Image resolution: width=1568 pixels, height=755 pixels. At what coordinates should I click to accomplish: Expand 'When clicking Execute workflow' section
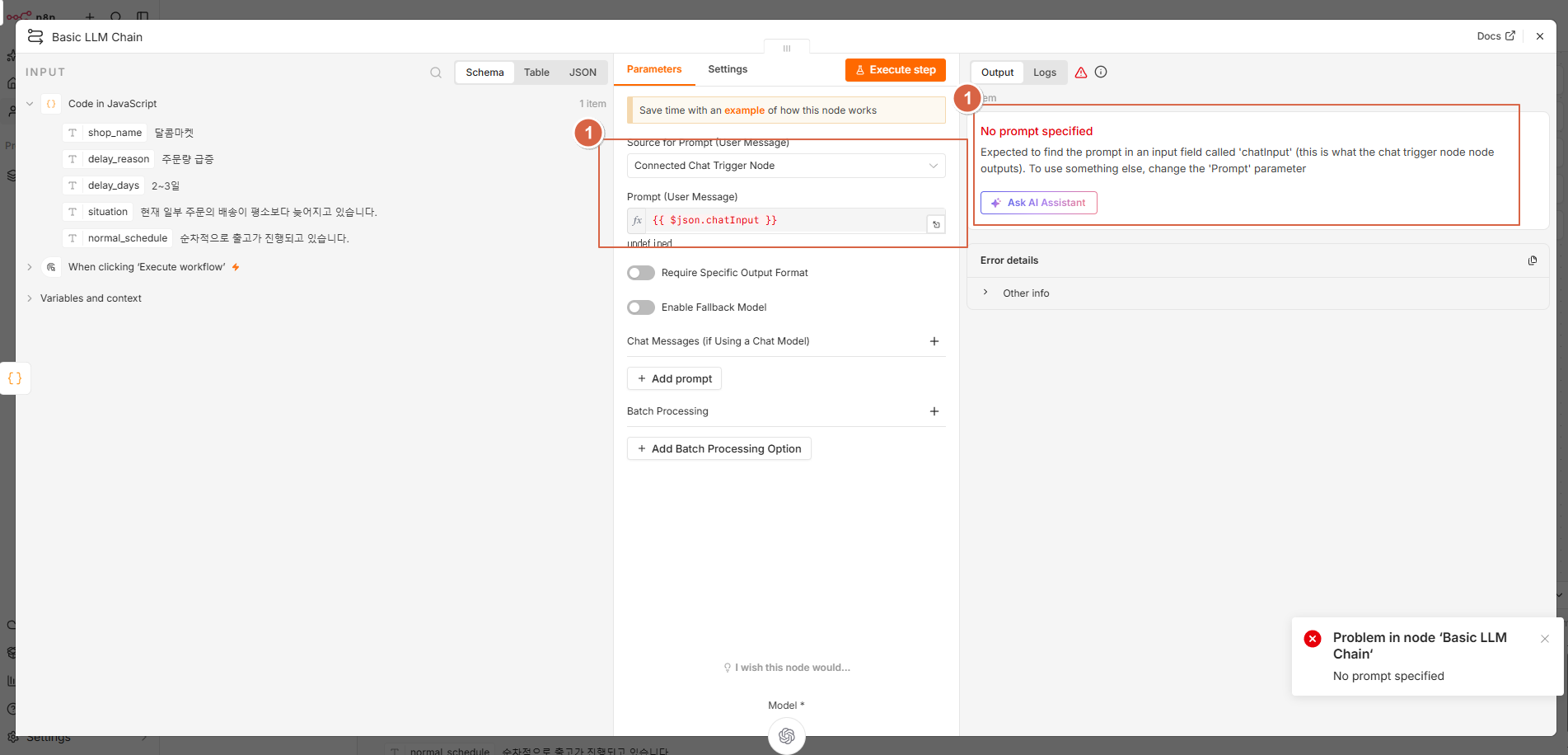point(30,267)
